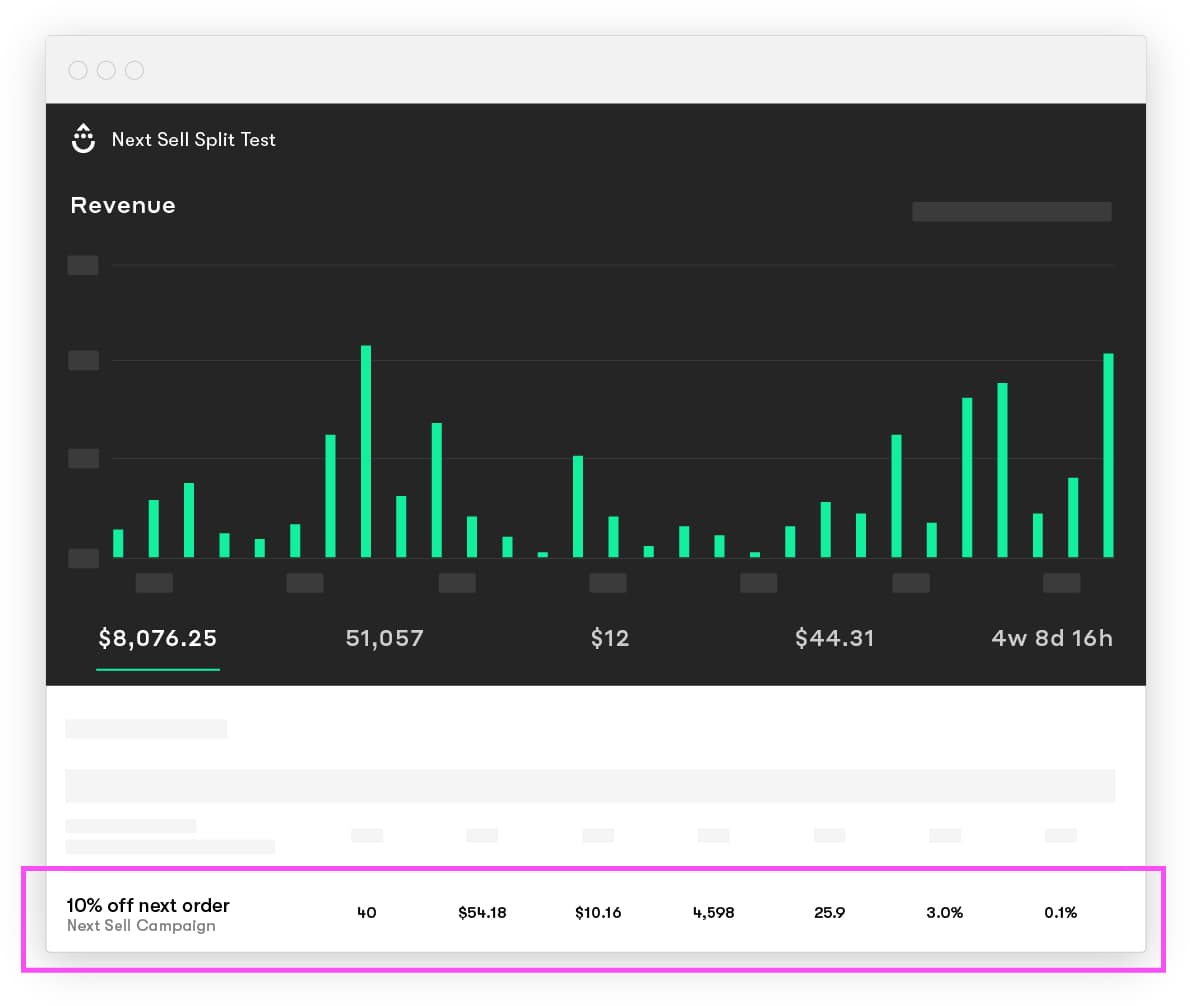Click the $10.16 value in campaign row
Image resolution: width=1190 pixels, height=1006 pixels.
[598, 912]
